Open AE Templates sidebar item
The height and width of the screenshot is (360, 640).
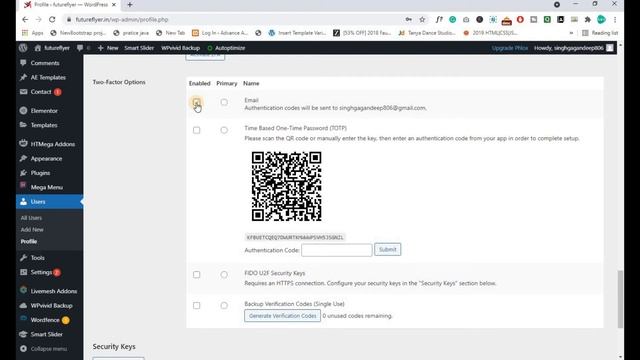(x=49, y=77)
